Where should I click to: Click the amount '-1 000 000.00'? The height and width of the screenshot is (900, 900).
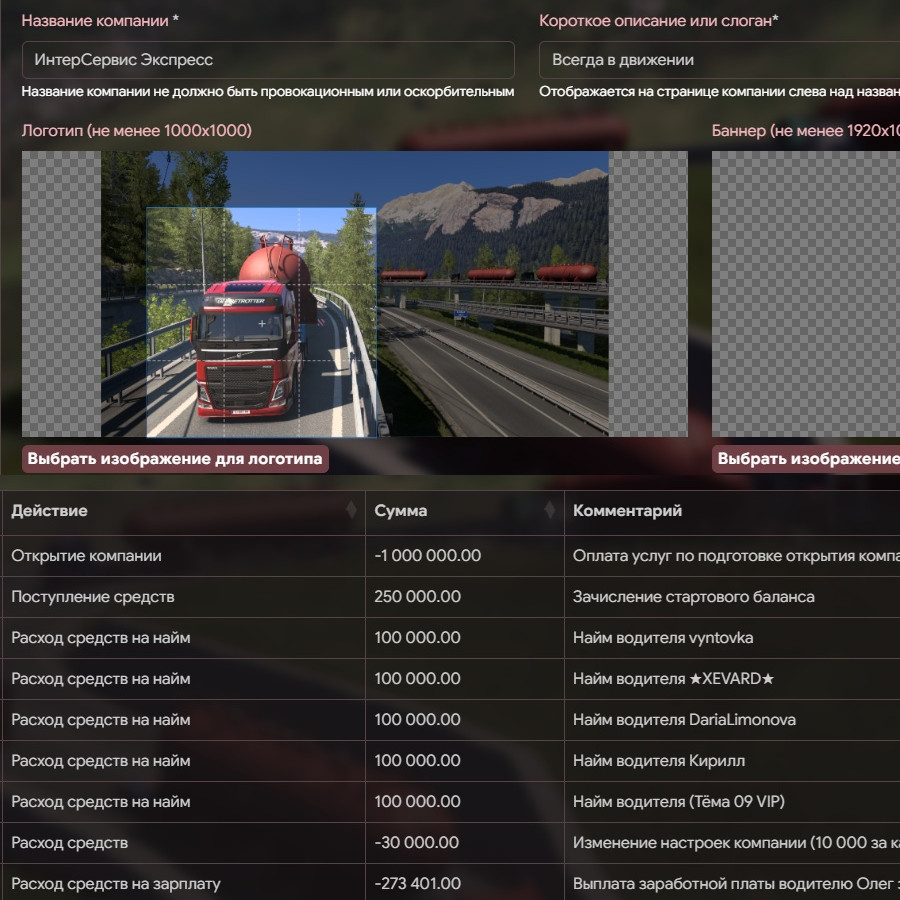[428, 556]
